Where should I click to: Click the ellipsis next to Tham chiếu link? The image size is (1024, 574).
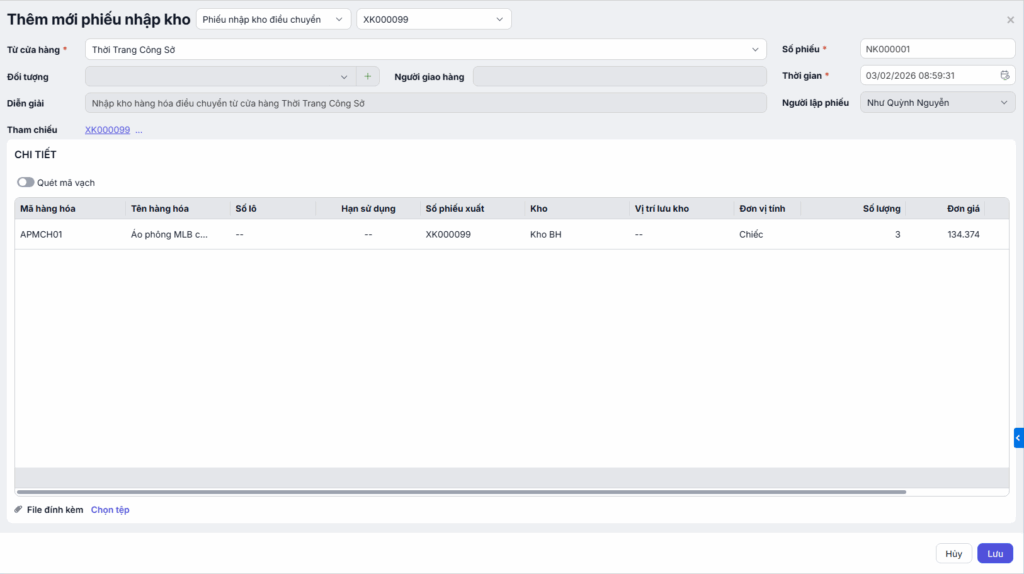pos(138,130)
